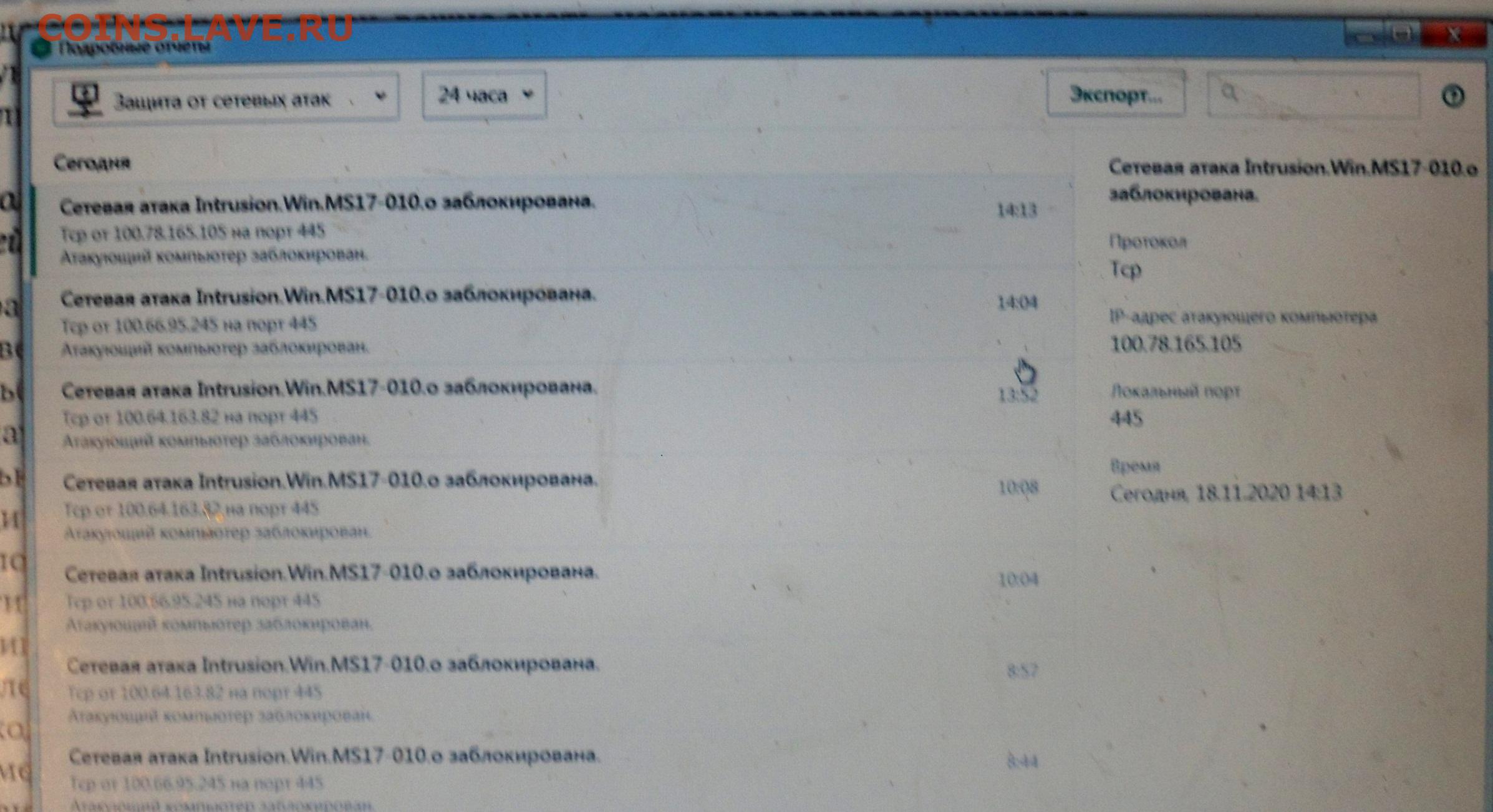Click the Kaspersky shield icon in title bar
The image size is (1493, 812).
[42, 48]
